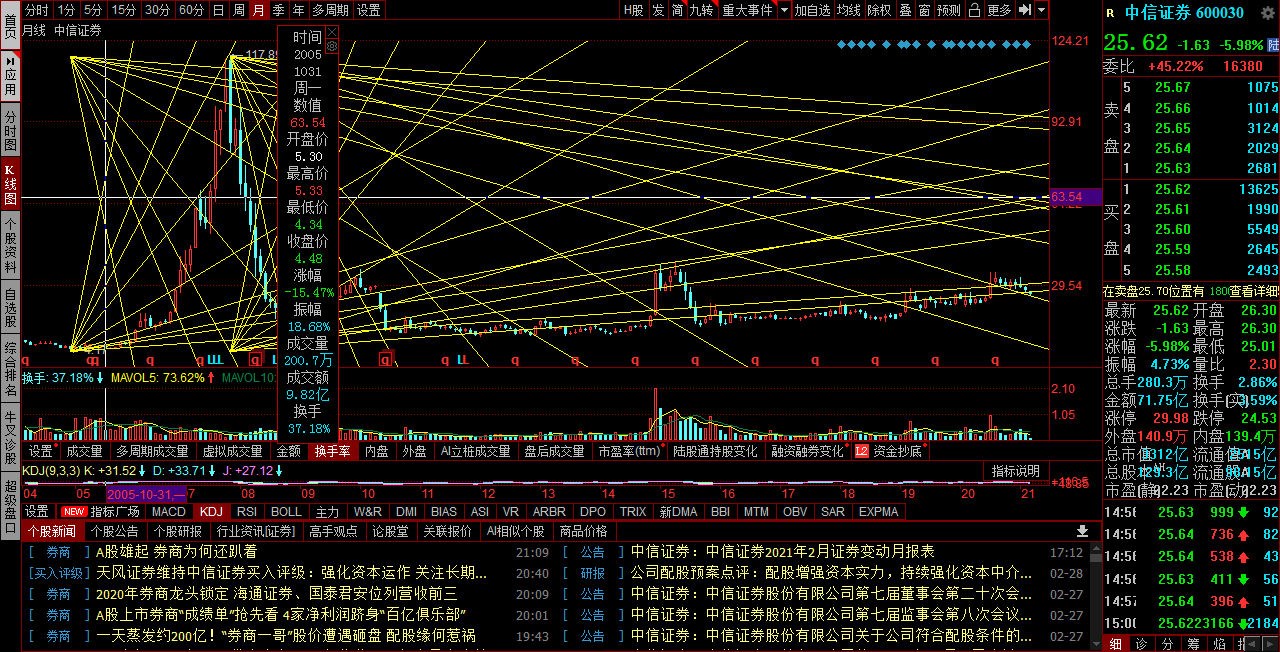This screenshot has width=1280, height=652.
Task: Switch chart period to 5分
Action: click(x=93, y=10)
